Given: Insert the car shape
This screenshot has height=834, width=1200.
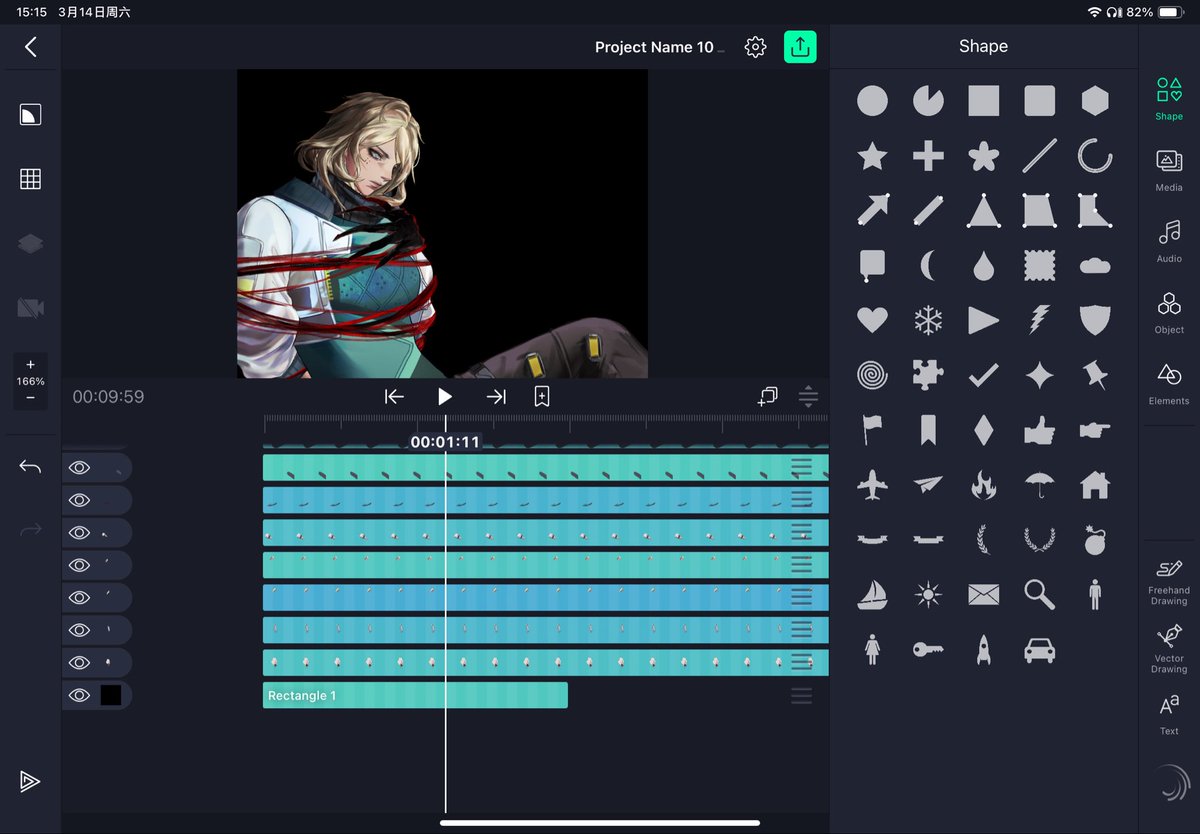Looking at the screenshot, I should pyautogui.click(x=1040, y=650).
